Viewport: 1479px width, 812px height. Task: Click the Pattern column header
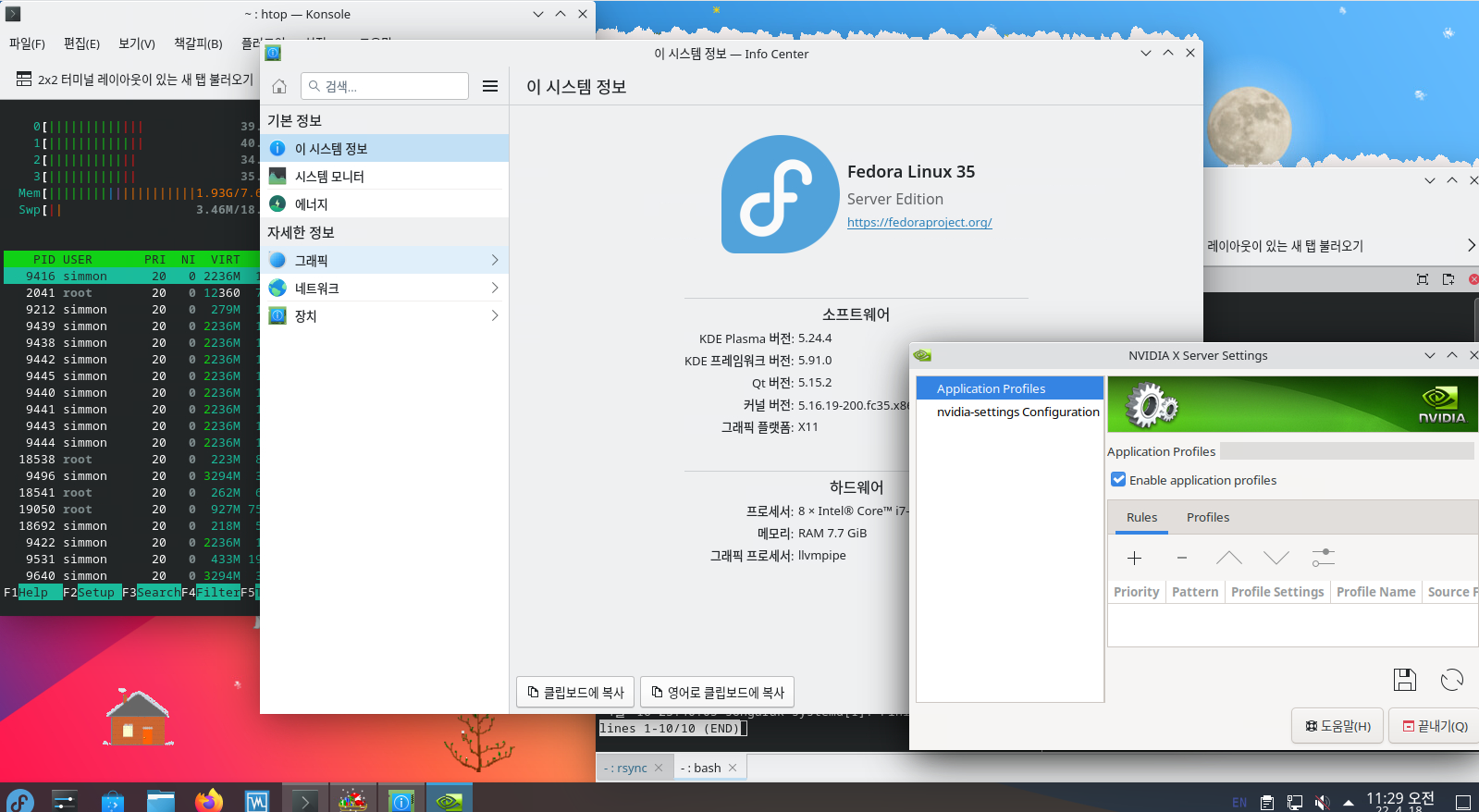[1195, 592]
